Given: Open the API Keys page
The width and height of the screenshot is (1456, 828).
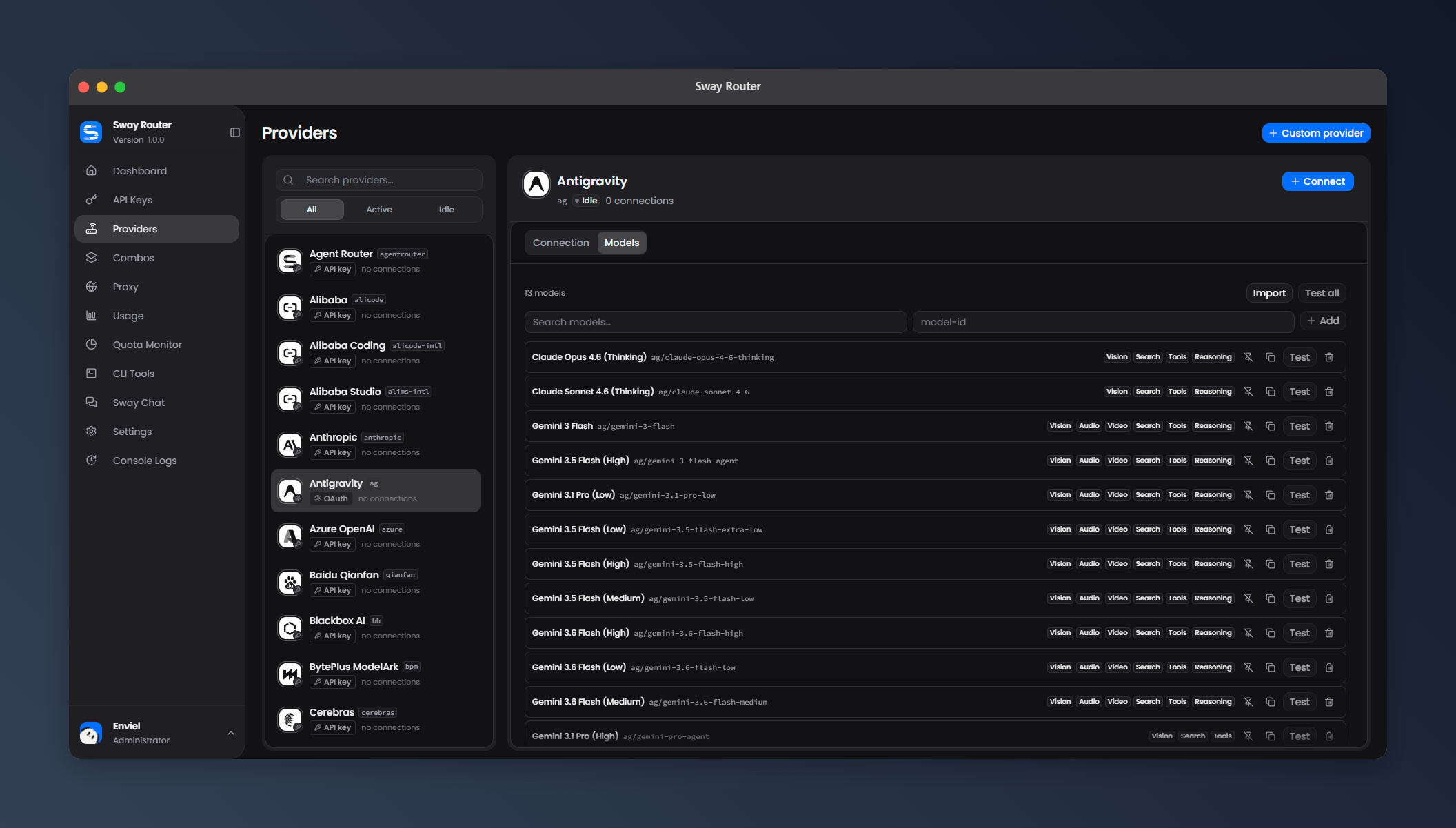Looking at the screenshot, I should coord(156,200).
